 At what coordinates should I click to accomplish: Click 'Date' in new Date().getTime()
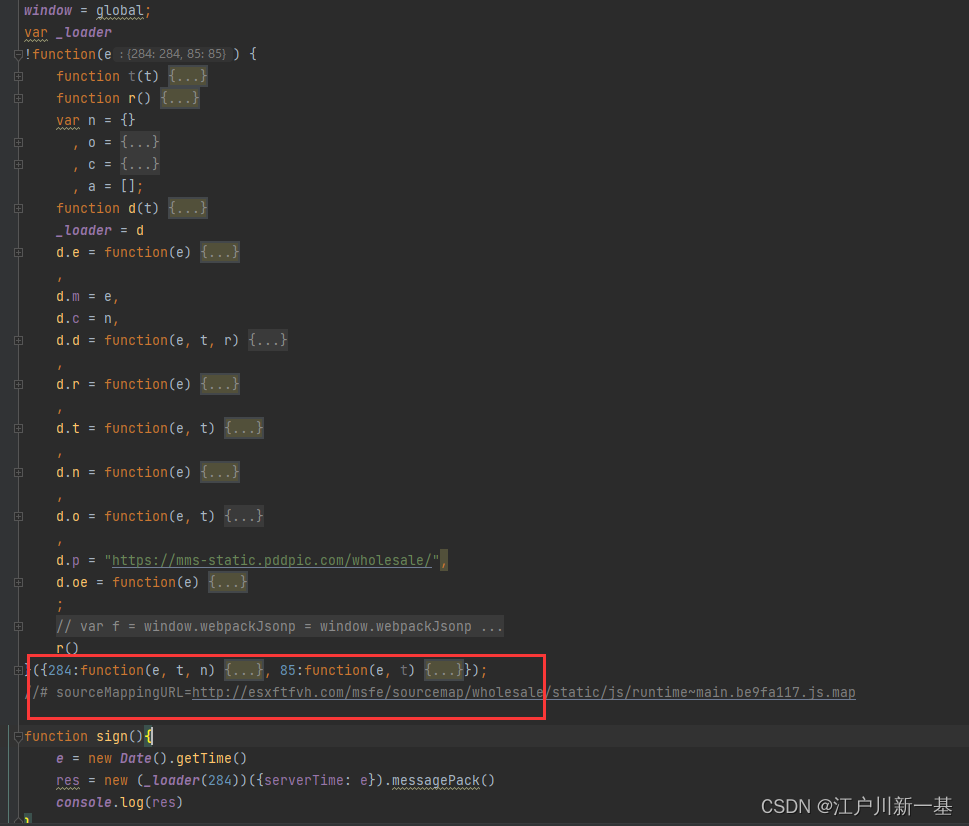click(x=136, y=759)
